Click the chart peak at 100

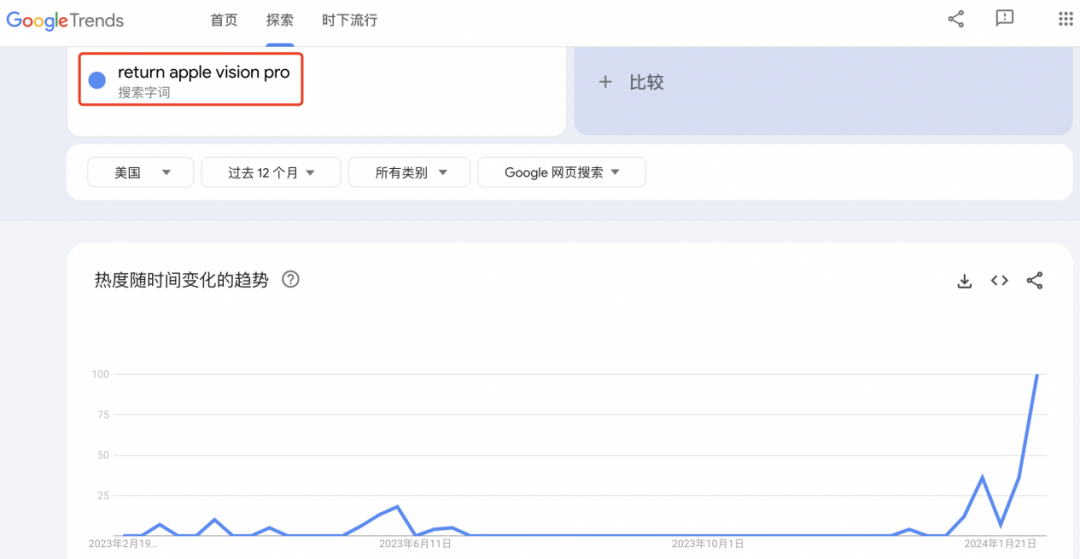click(x=1037, y=375)
